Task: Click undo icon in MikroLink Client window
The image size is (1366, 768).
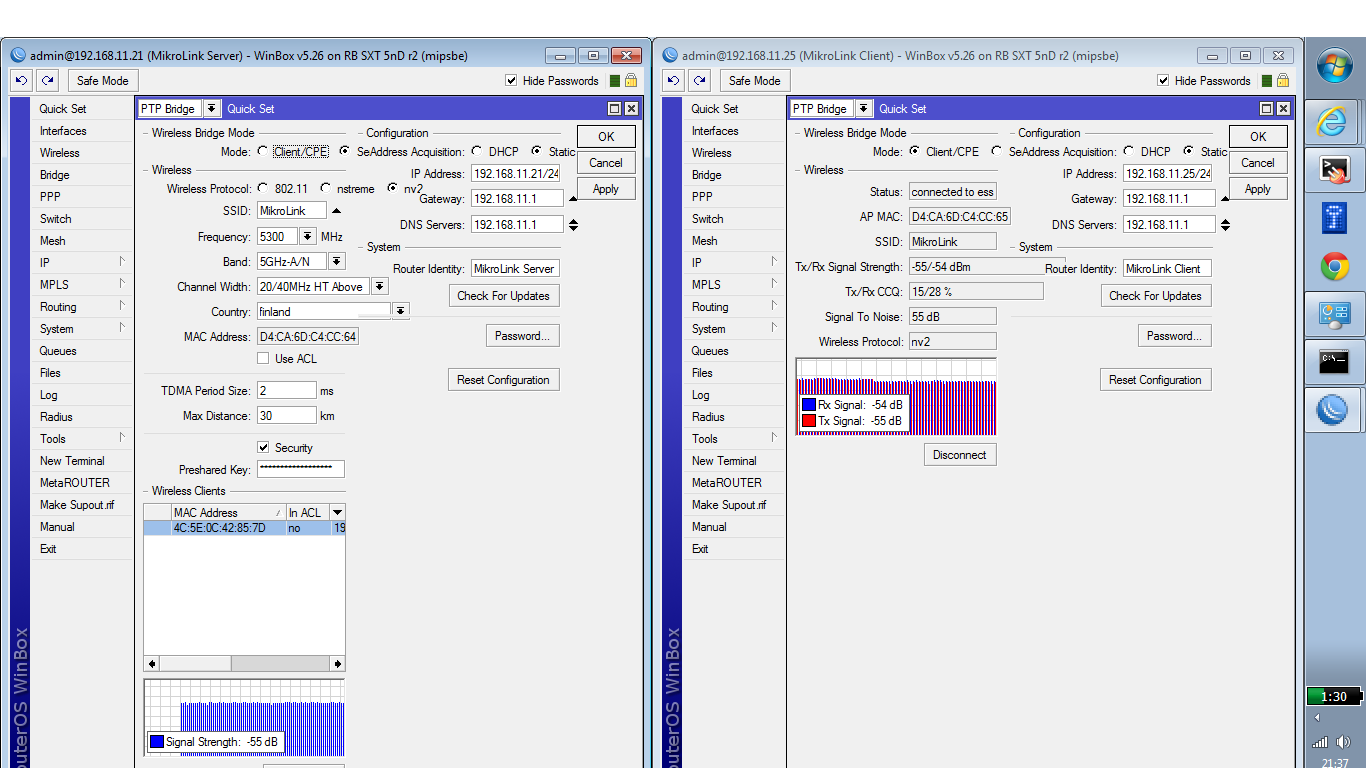Action: 673,81
